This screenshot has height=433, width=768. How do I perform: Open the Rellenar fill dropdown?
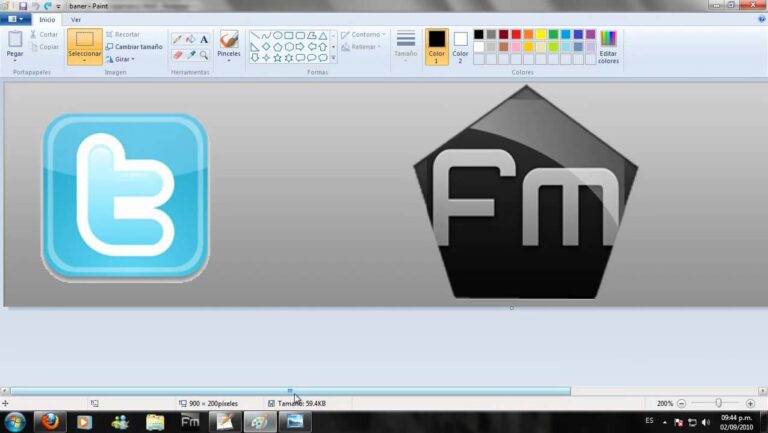pyautogui.click(x=361, y=47)
